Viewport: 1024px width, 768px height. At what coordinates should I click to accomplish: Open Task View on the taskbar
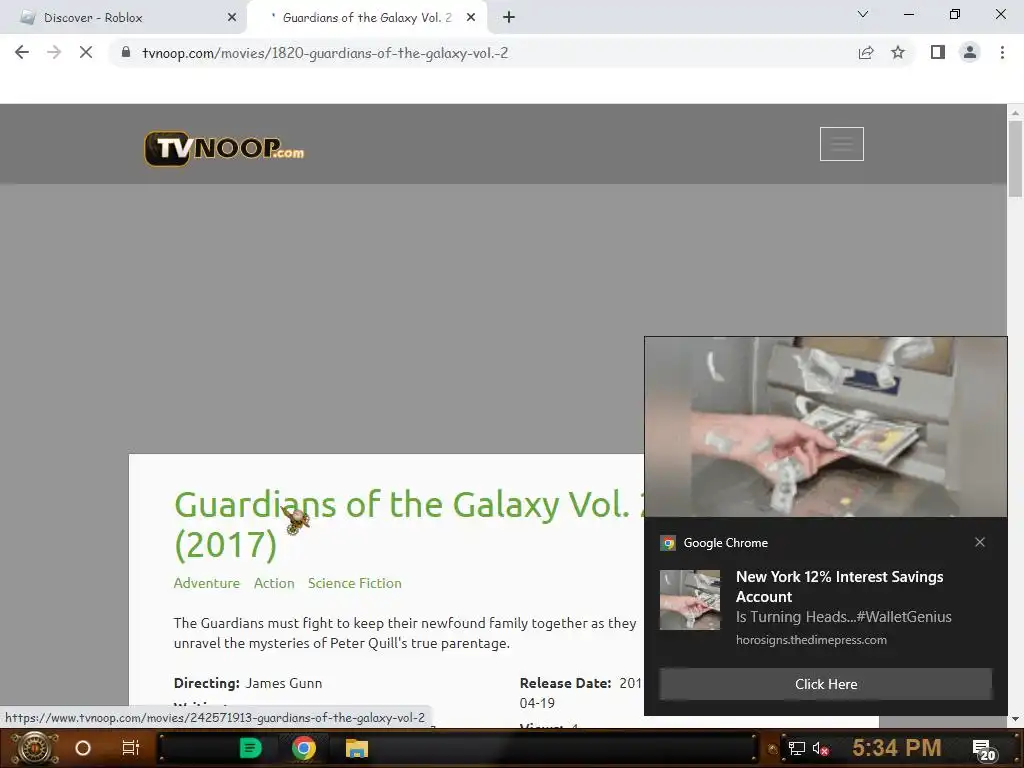131,748
